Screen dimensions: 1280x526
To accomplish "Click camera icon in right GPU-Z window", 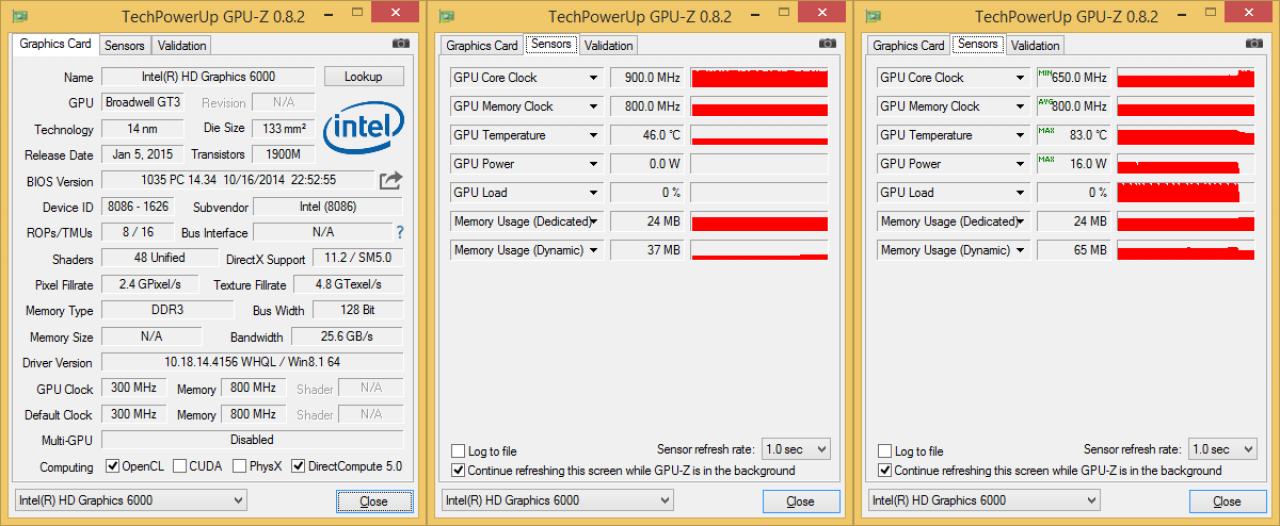I will [x=1254, y=43].
